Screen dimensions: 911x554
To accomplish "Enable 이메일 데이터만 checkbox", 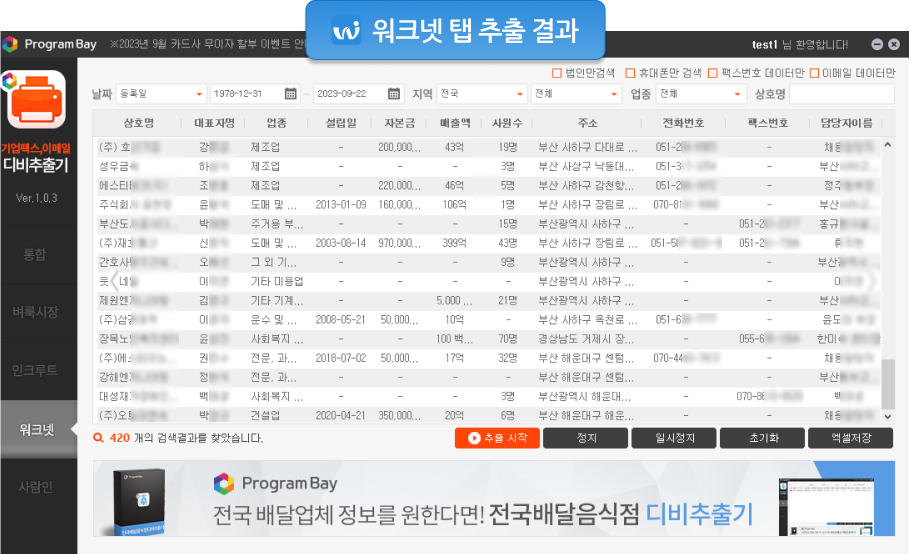I will 814,73.
